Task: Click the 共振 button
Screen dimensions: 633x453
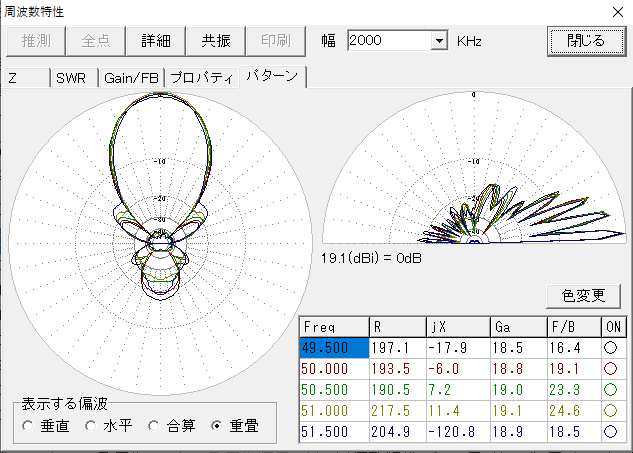Action: pos(215,41)
